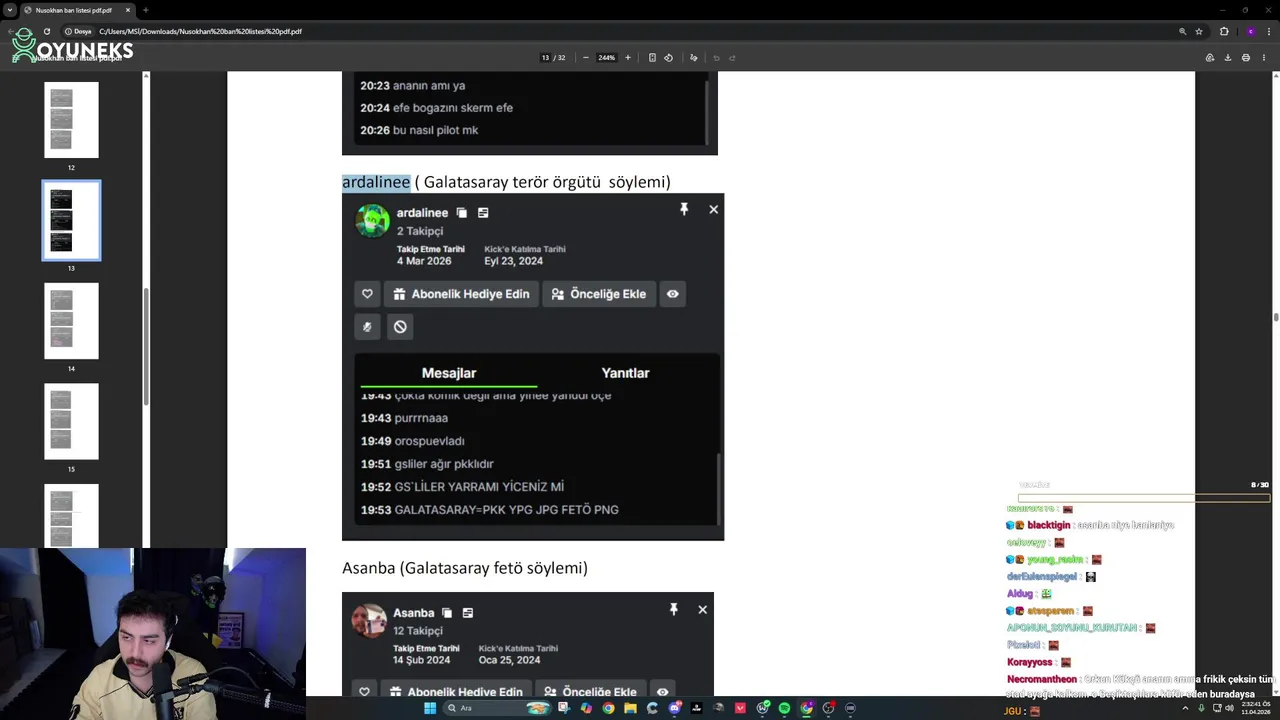Click Abonelik Hediye Edin on ardalinee card
The image size is (1280, 720).
(x=462, y=294)
